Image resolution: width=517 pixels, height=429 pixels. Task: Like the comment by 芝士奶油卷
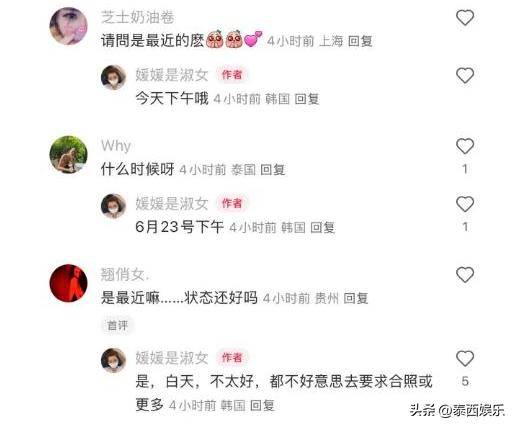(x=465, y=18)
